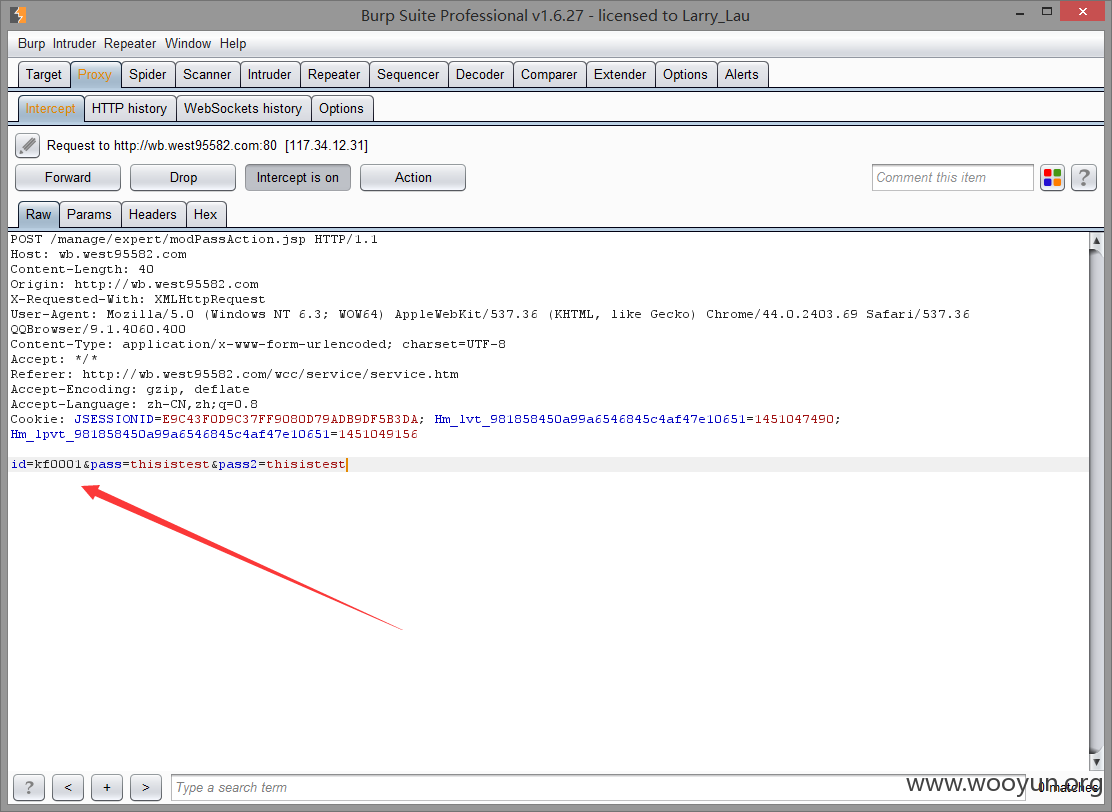Forward the intercepted request
The image size is (1112, 812).
click(68, 177)
